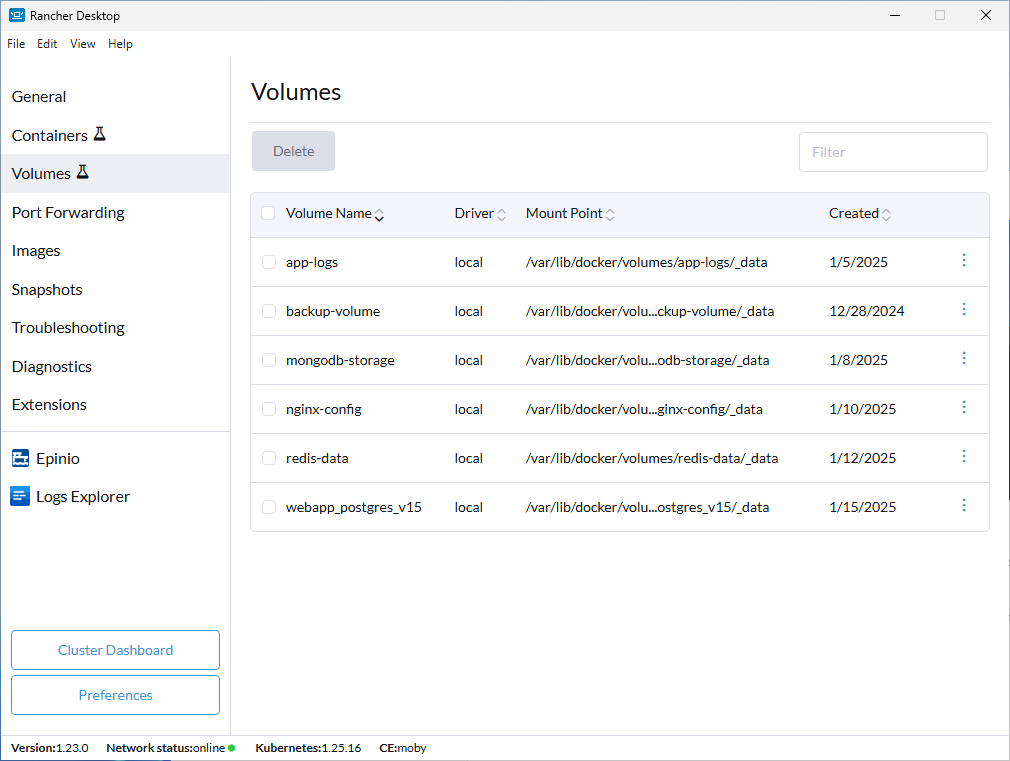Check the nginx-config checkbox
This screenshot has width=1010, height=761.
click(x=269, y=409)
